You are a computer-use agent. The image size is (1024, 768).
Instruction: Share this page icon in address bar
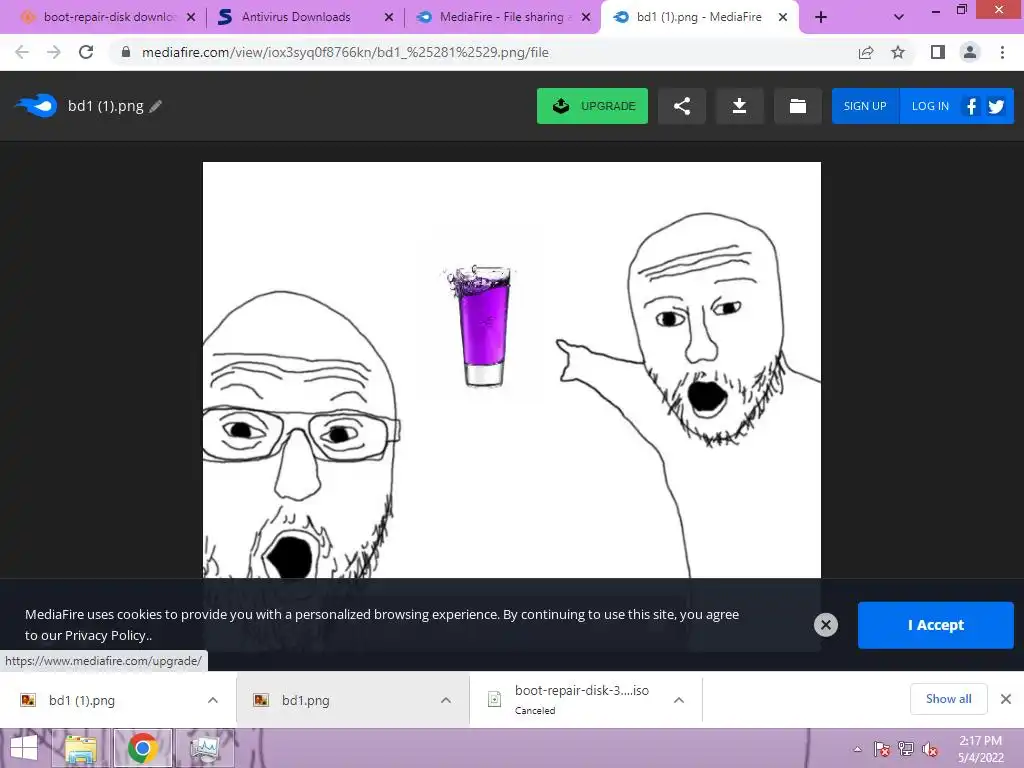(866, 52)
